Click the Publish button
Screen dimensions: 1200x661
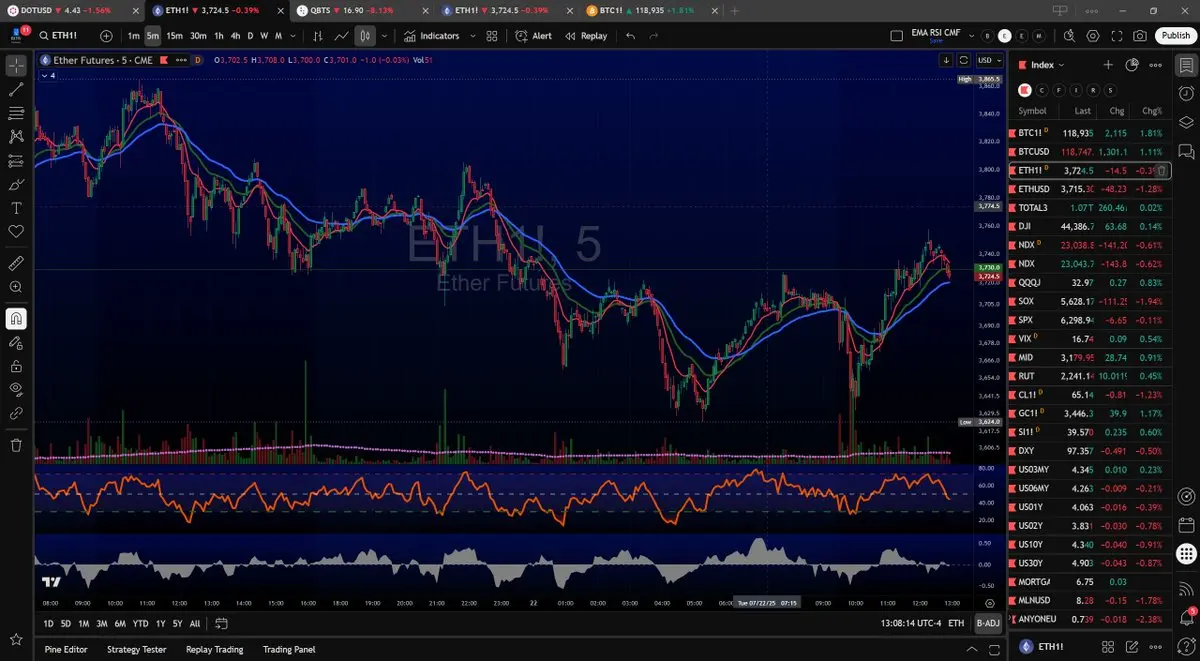[1175, 36]
